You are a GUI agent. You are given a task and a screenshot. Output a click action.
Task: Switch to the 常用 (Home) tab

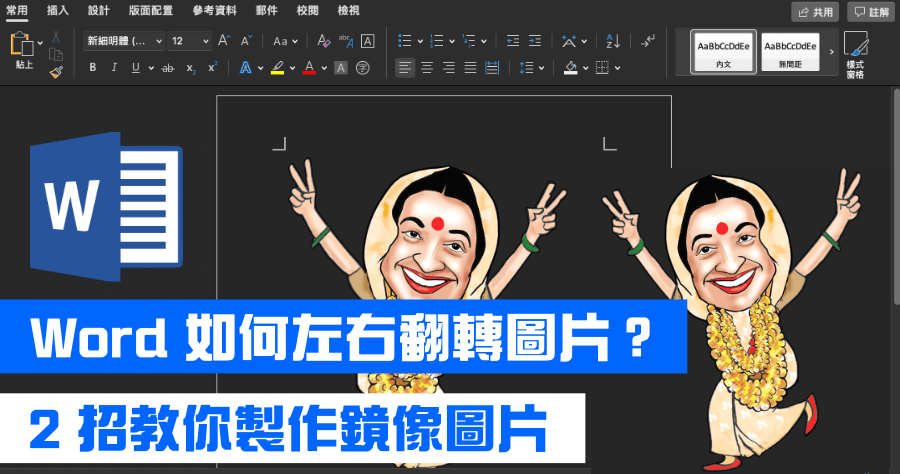click(17, 10)
